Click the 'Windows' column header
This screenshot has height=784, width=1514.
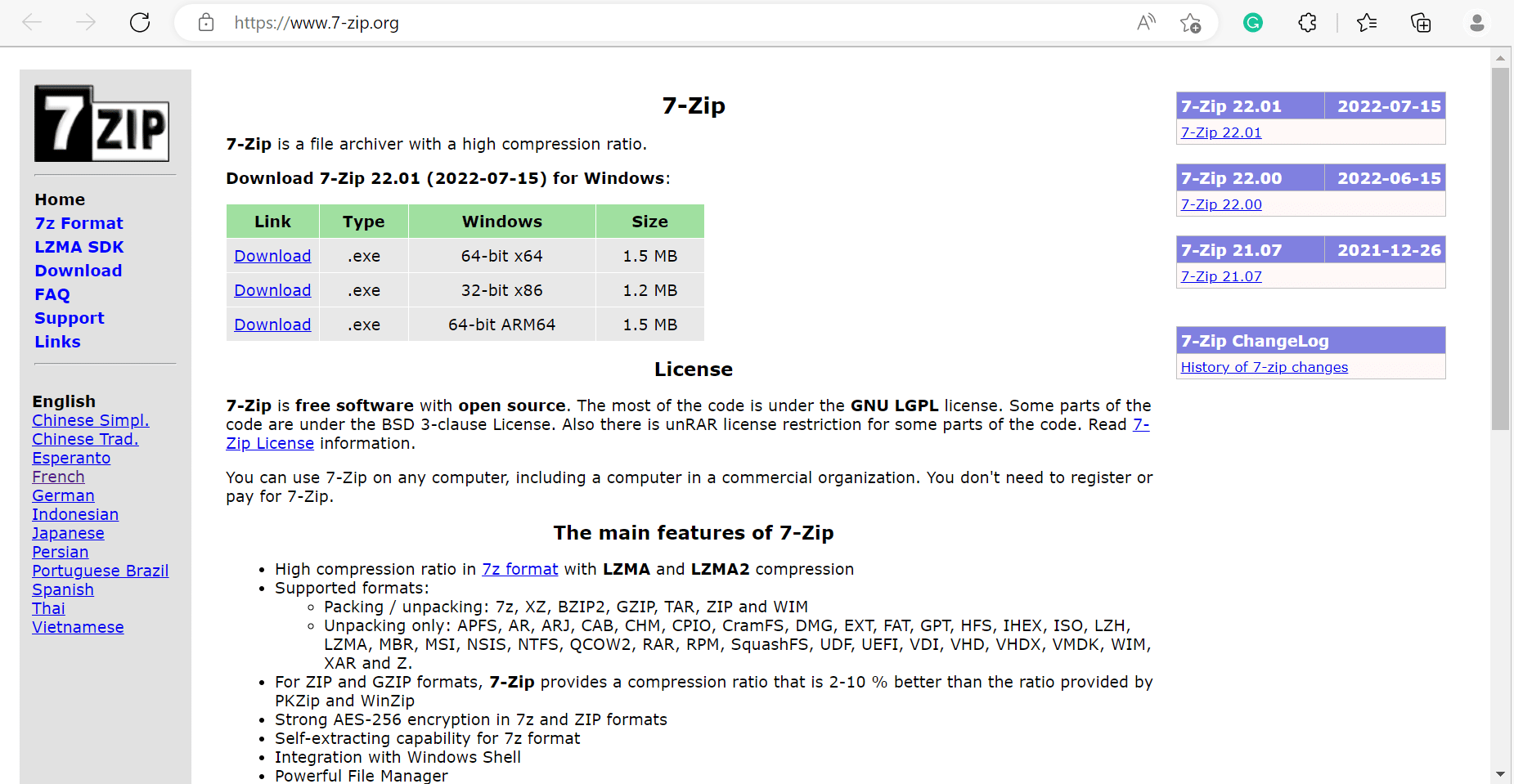click(x=501, y=222)
